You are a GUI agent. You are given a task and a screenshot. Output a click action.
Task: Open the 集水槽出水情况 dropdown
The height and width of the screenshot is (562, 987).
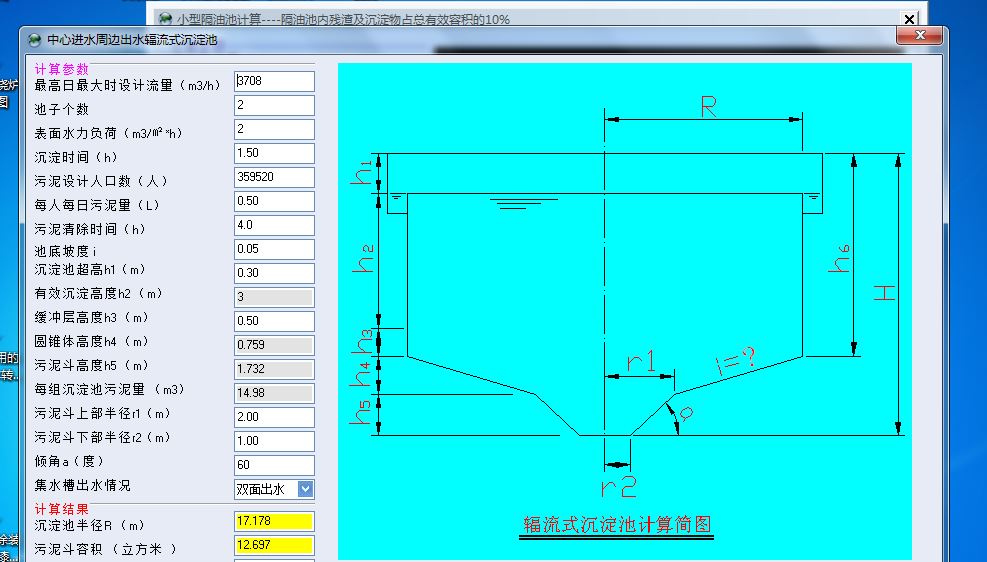[305, 489]
